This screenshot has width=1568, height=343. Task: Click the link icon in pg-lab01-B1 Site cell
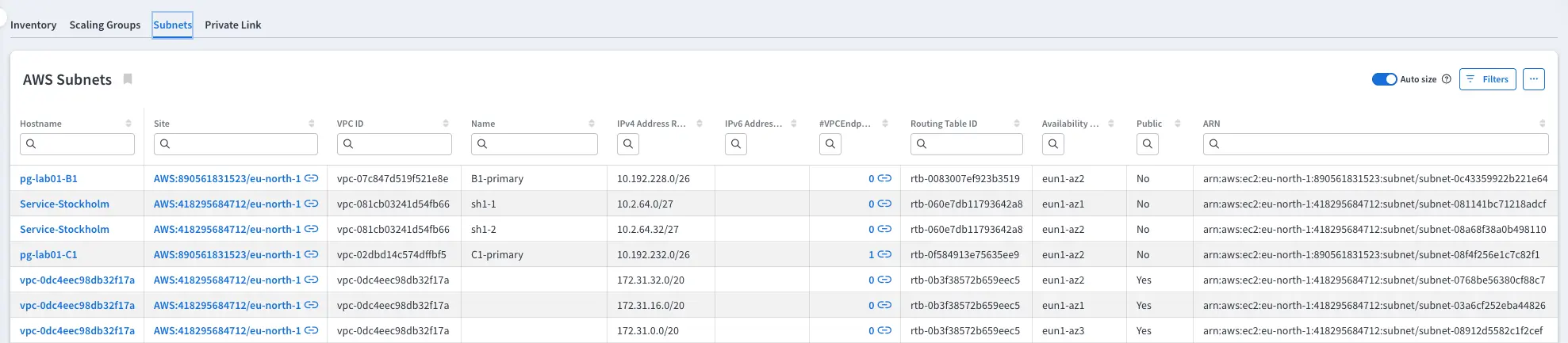(312, 178)
